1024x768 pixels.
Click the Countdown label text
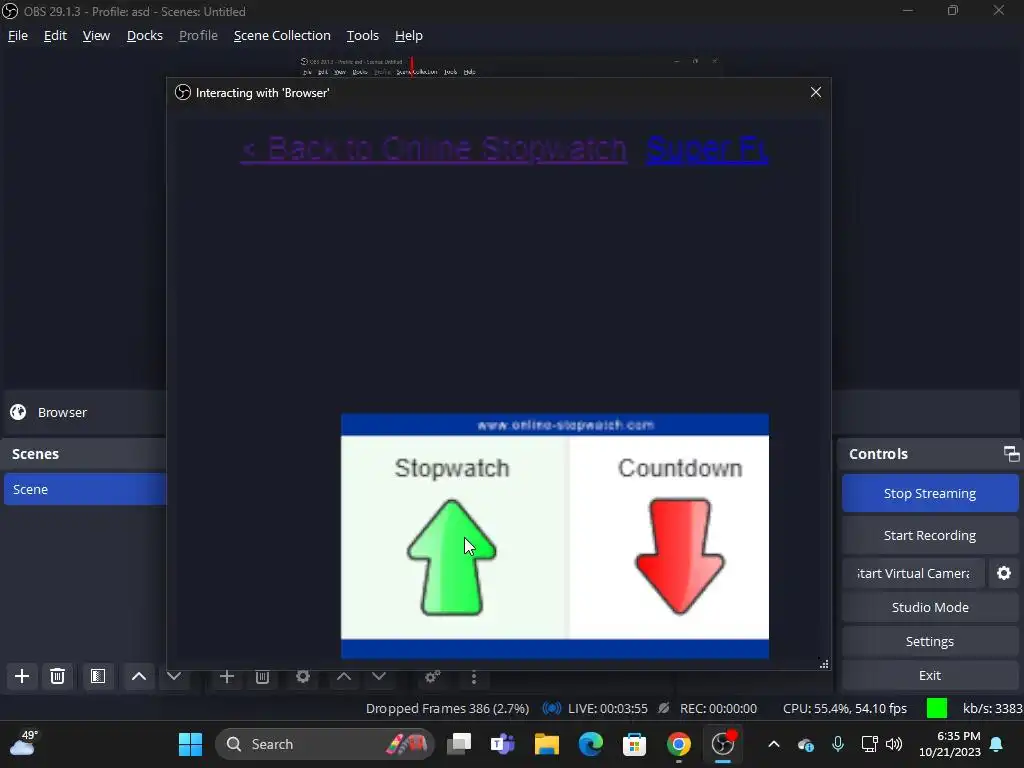[680, 468]
